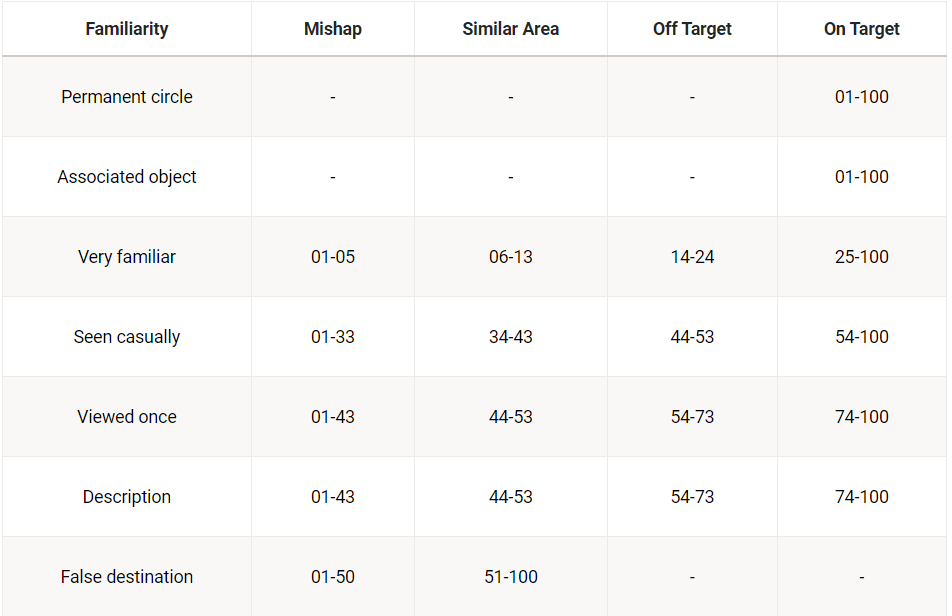Viewport: 952px width, 616px height.
Task: Click Seen casually Mishap value 01-33
Action: pyautogui.click(x=333, y=337)
